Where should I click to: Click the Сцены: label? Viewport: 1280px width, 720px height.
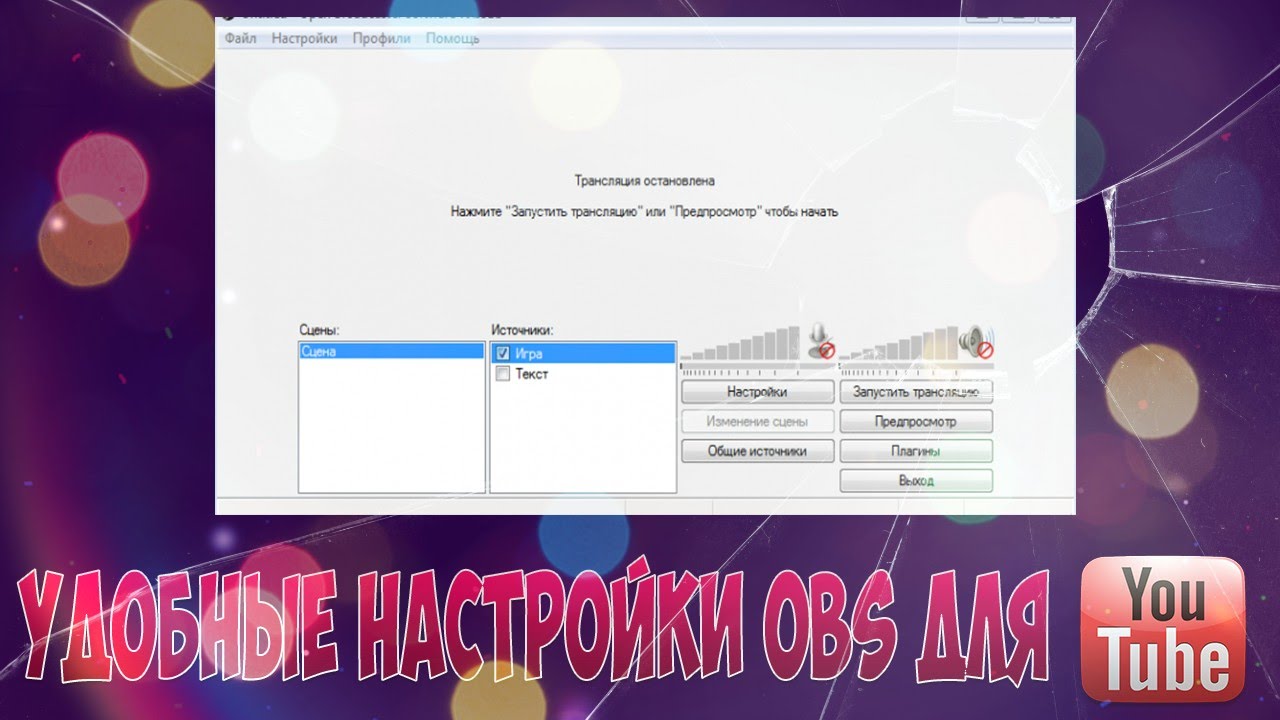pos(319,329)
